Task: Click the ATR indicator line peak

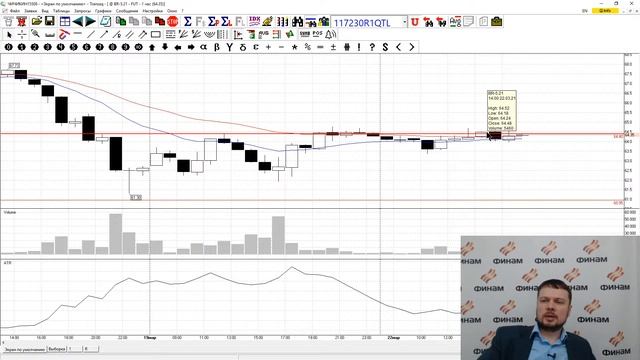Action: [x=292, y=267]
